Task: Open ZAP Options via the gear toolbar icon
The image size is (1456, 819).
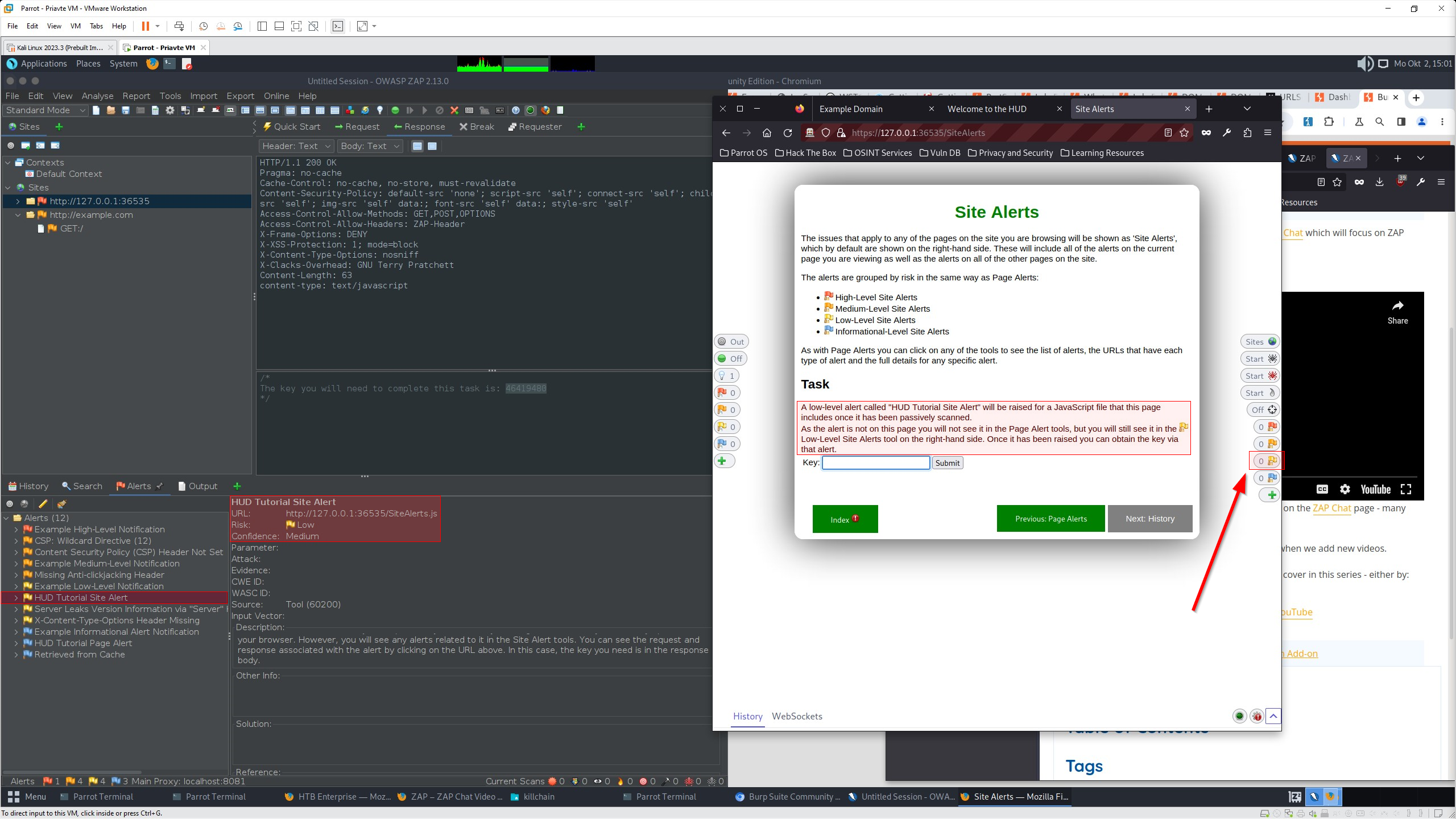Action: pyautogui.click(x=170, y=110)
